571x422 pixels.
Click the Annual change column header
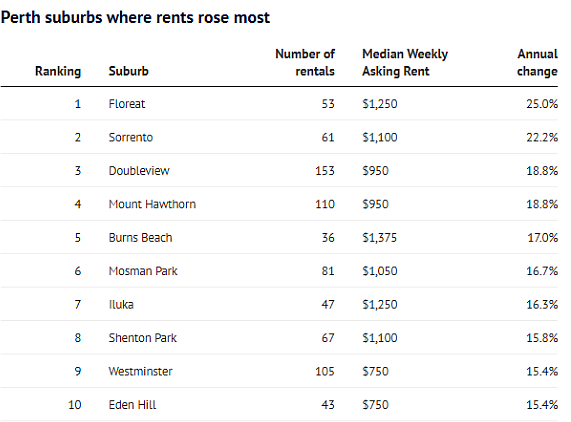pos(537,62)
